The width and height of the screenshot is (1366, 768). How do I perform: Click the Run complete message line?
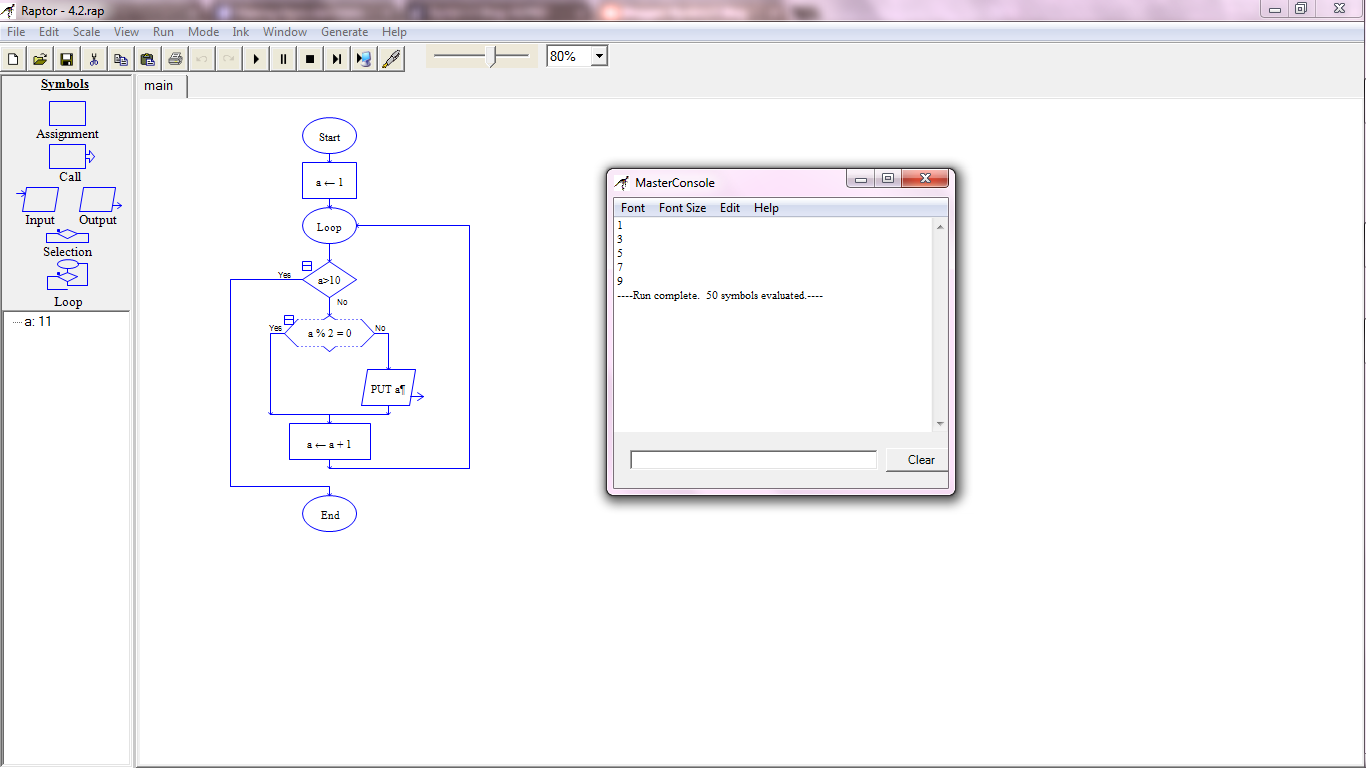click(720, 296)
